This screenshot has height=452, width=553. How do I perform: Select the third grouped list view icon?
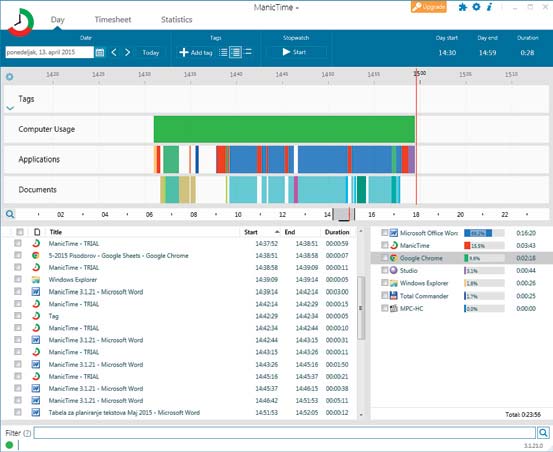coord(248,52)
